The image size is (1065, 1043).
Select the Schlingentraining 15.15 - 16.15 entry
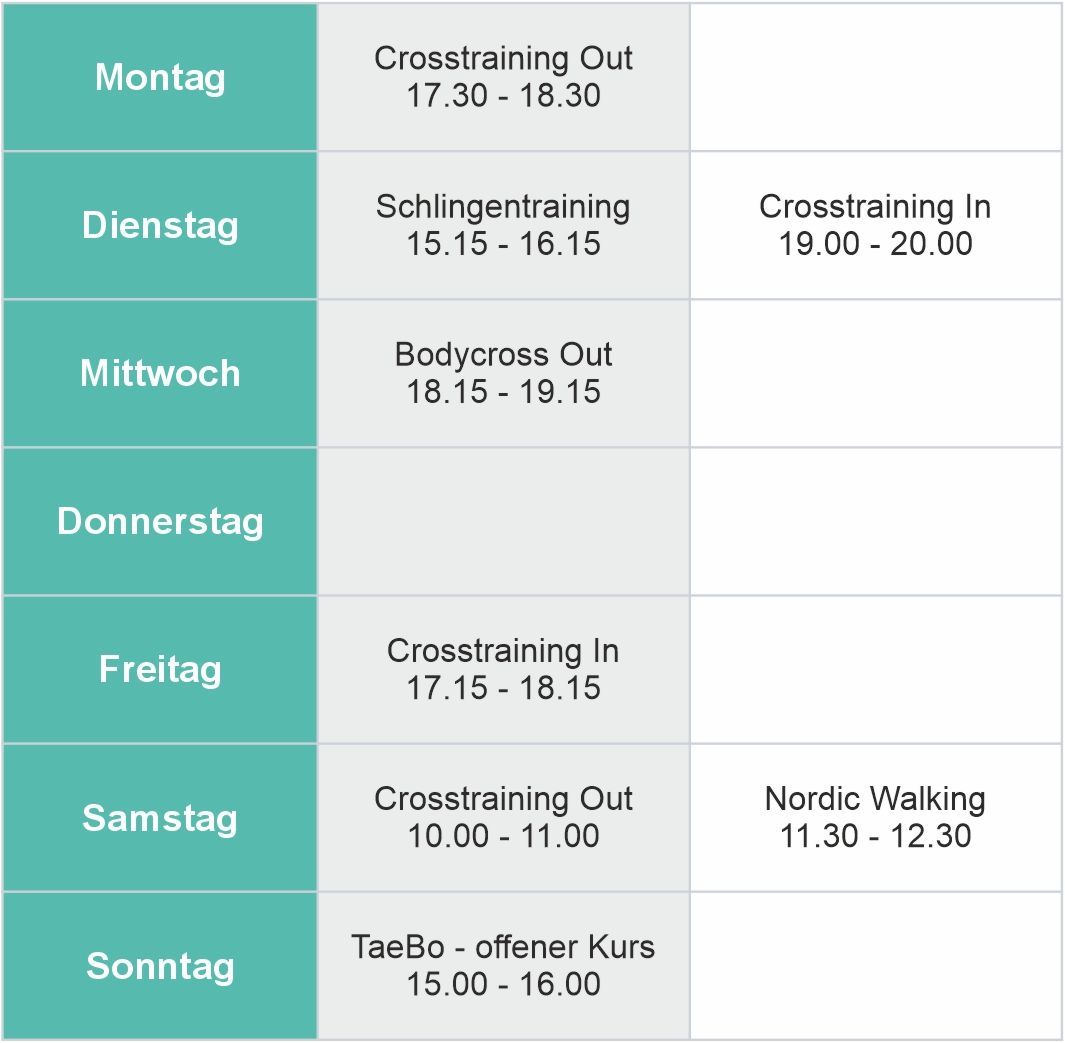pyautogui.click(x=503, y=225)
